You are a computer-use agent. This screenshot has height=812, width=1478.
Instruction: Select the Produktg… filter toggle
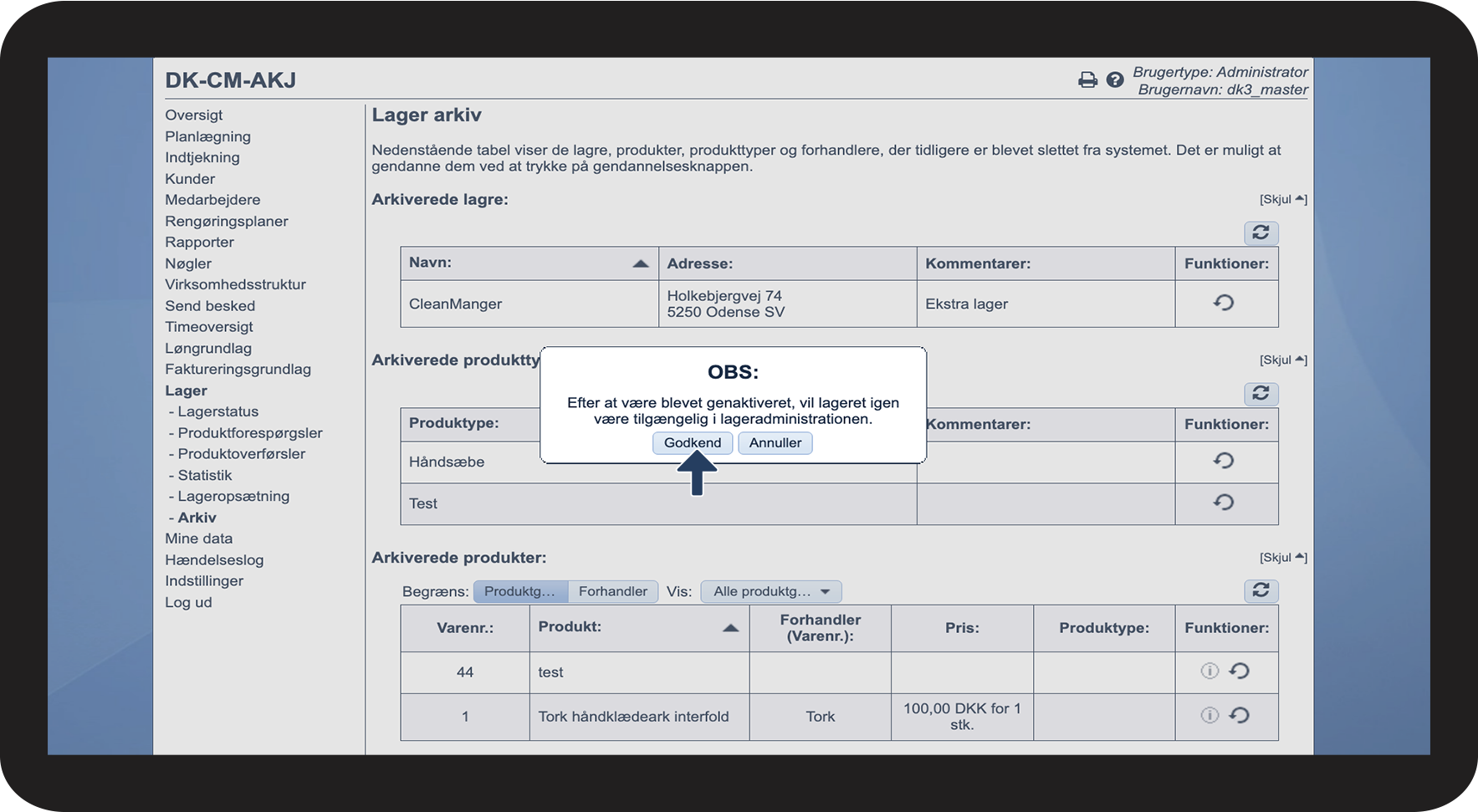[519, 591]
